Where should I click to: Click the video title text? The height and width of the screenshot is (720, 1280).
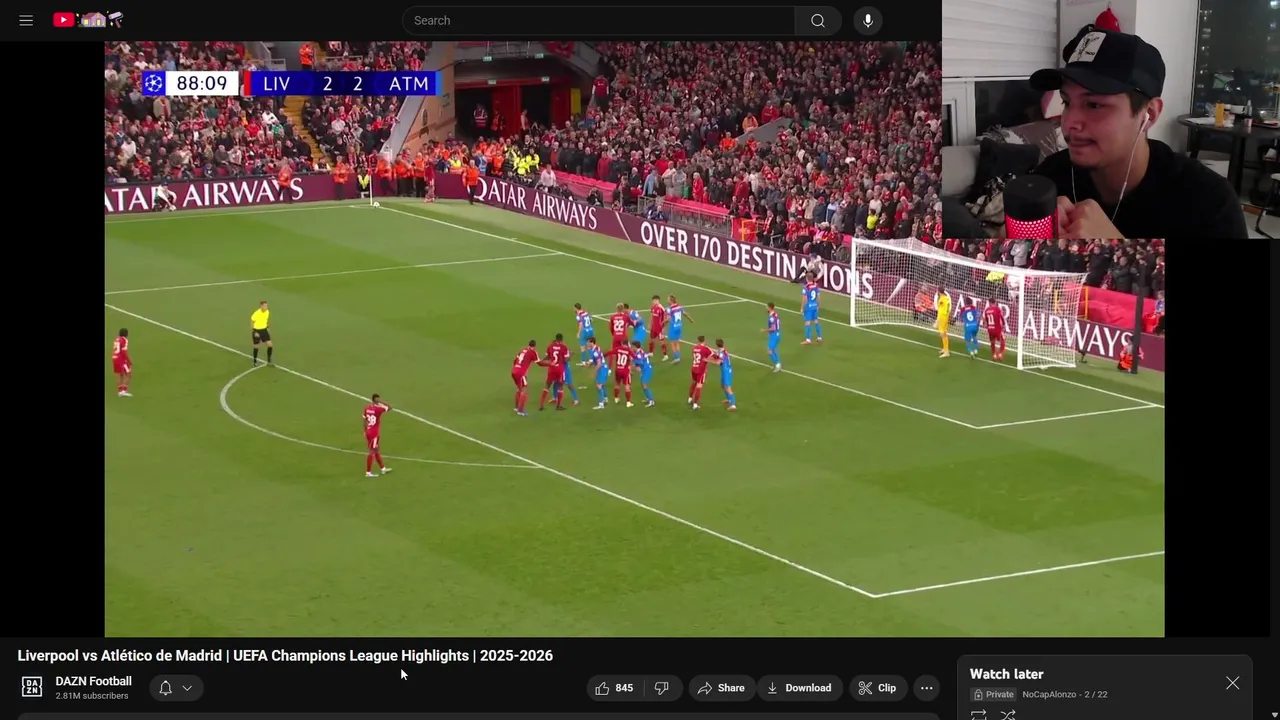tap(285, 656)
